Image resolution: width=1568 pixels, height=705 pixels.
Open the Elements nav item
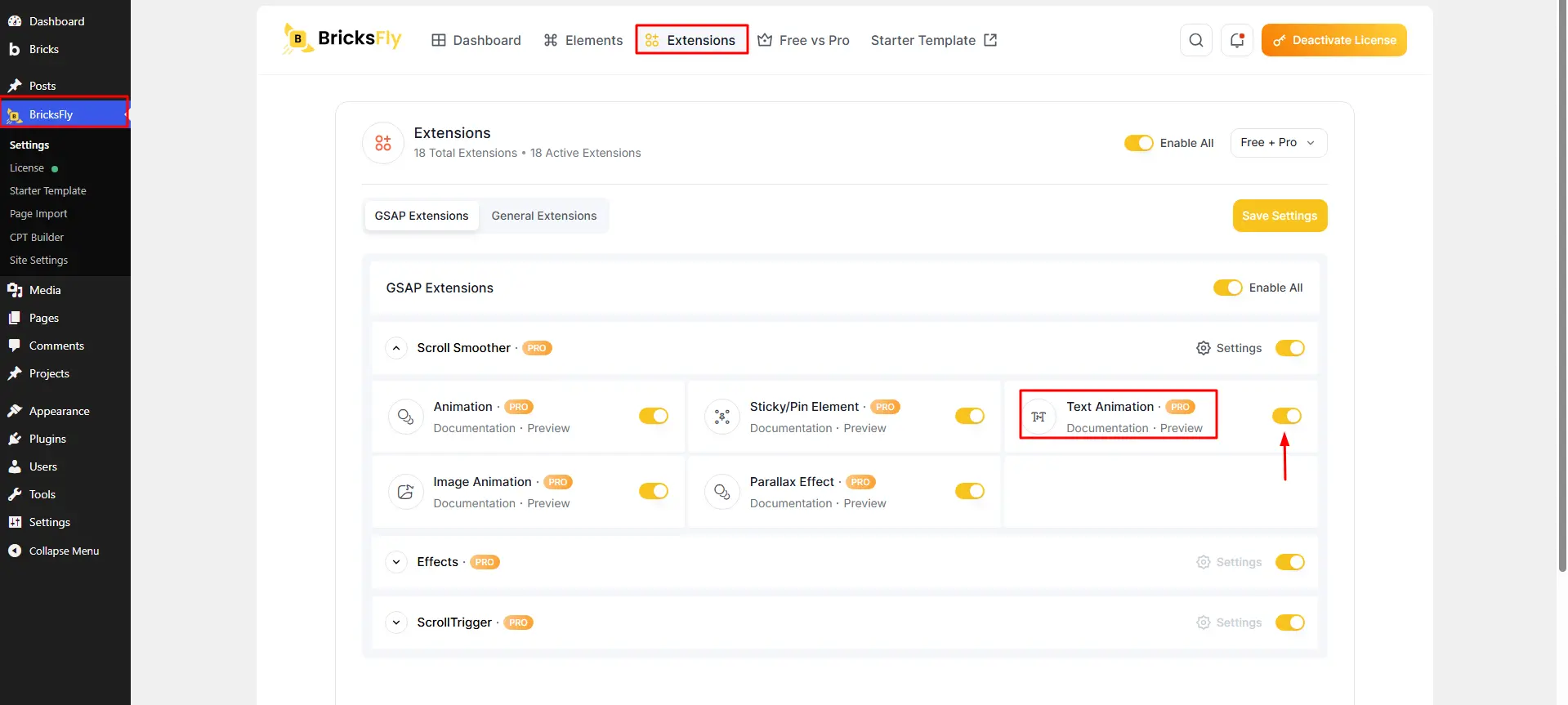pyautogui.click(x=583, y=40)
